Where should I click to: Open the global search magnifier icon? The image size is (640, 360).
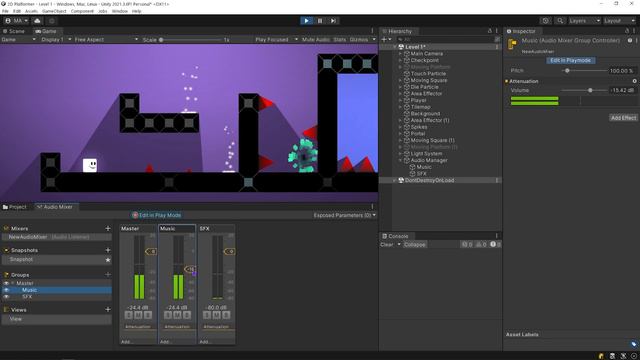pos(560,21)
